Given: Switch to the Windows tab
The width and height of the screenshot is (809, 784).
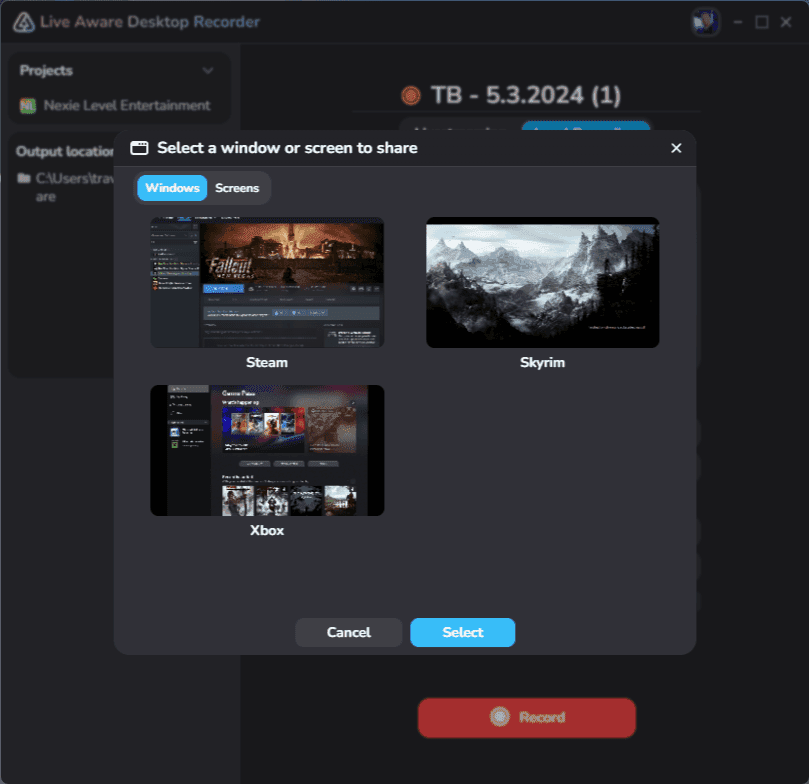Looking at the screenshot, I should coord(172,188).
